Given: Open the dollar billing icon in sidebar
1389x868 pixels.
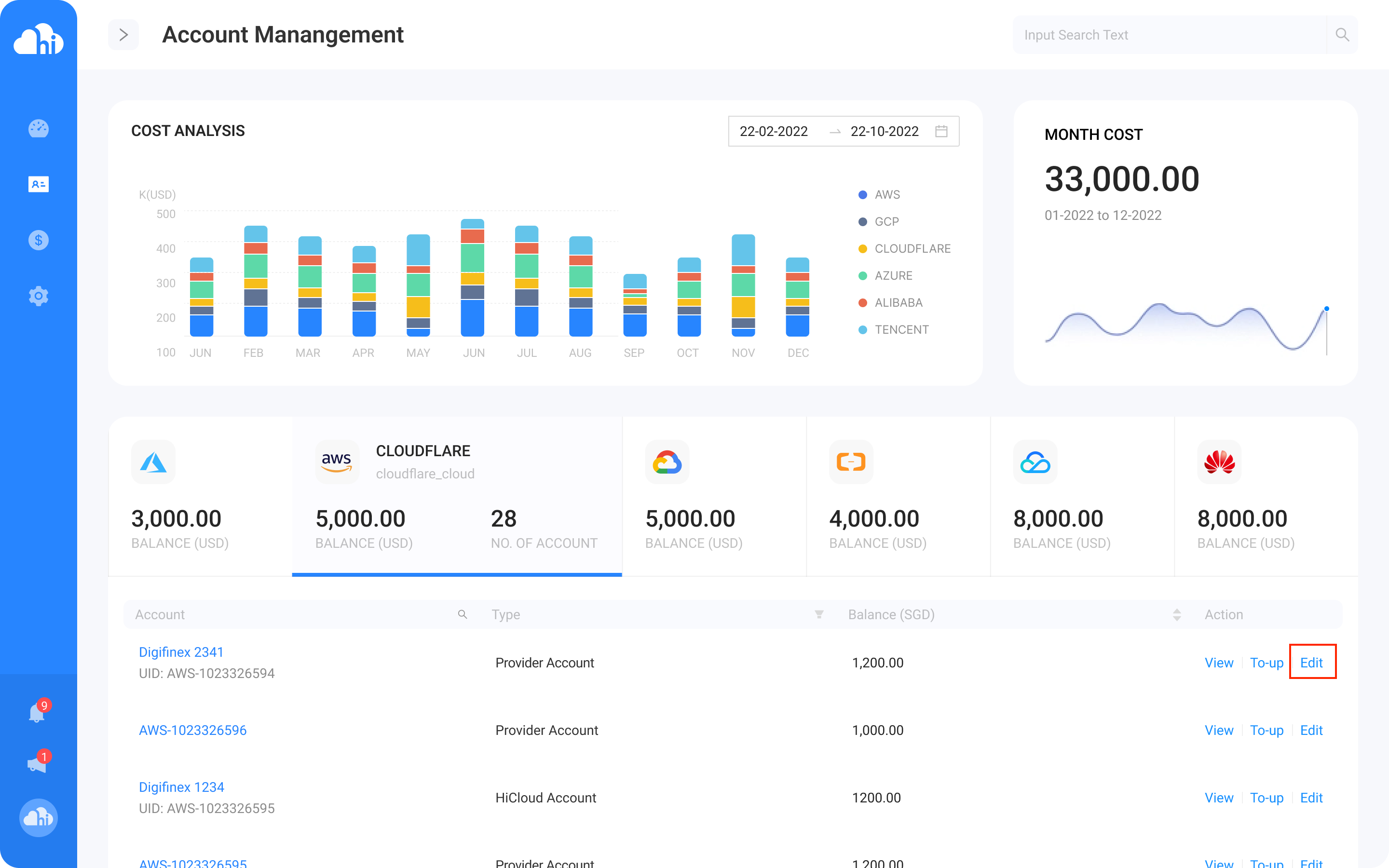Looking at the screenshot, I should click(39, 240).
